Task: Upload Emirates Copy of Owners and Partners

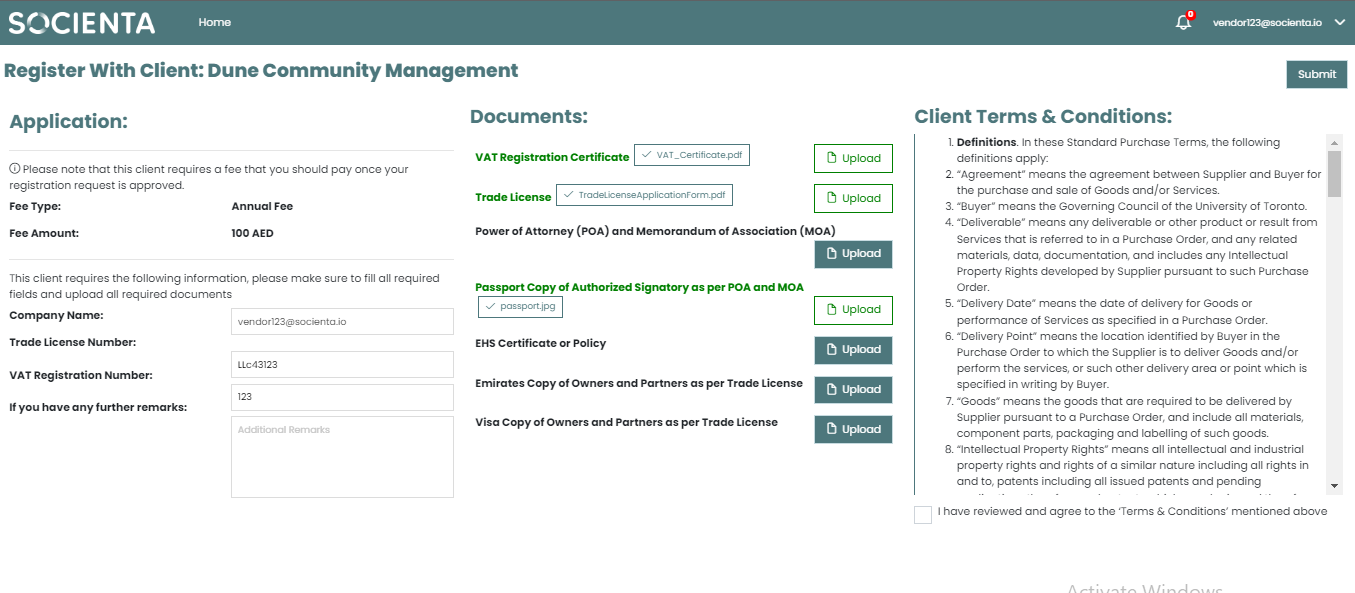Action: tap(853, 390)
